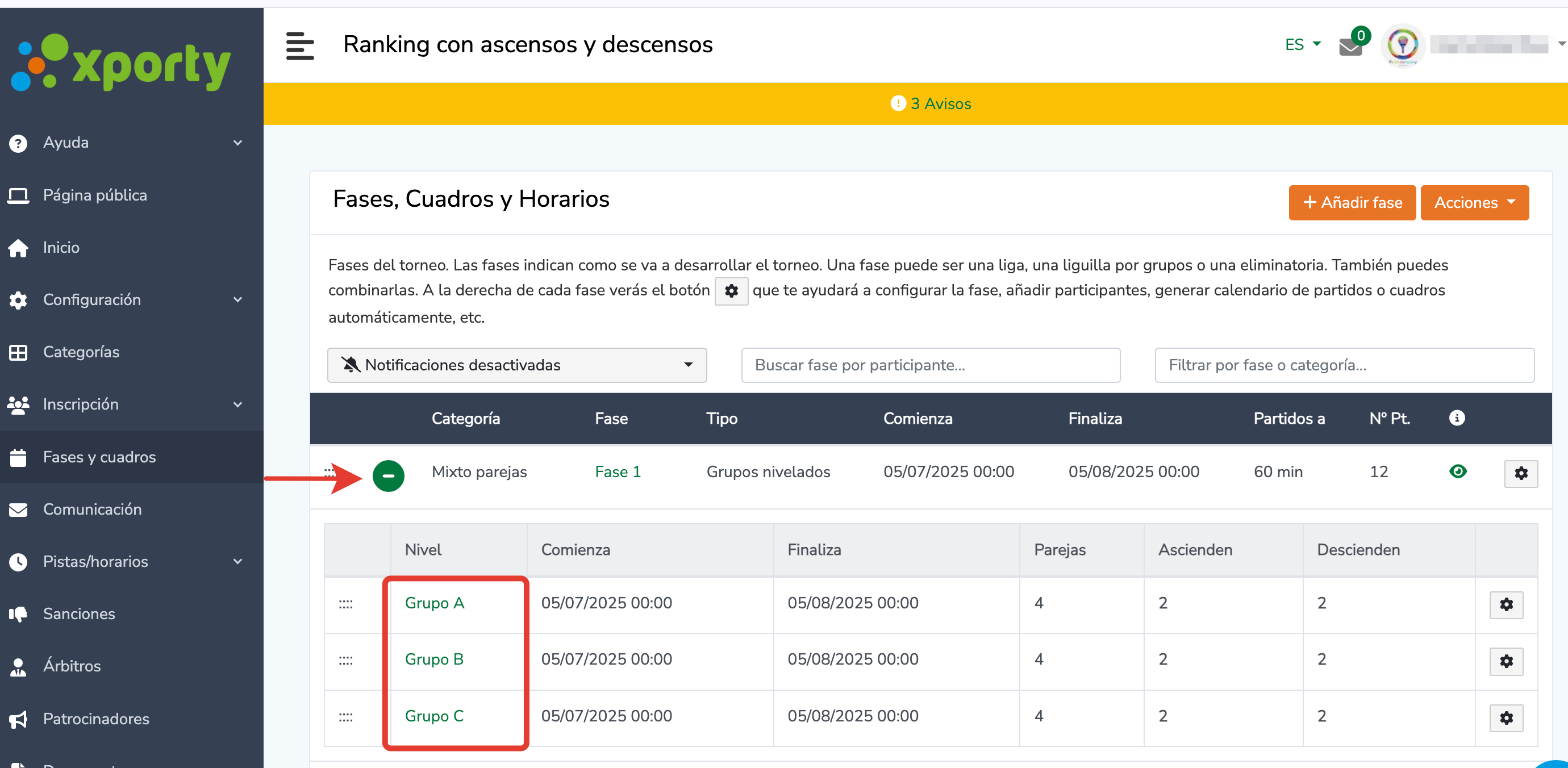This screenshot has width=1568, height=768.
Task: Click the Descienden column header
Action: click(x=1358, y=550)
